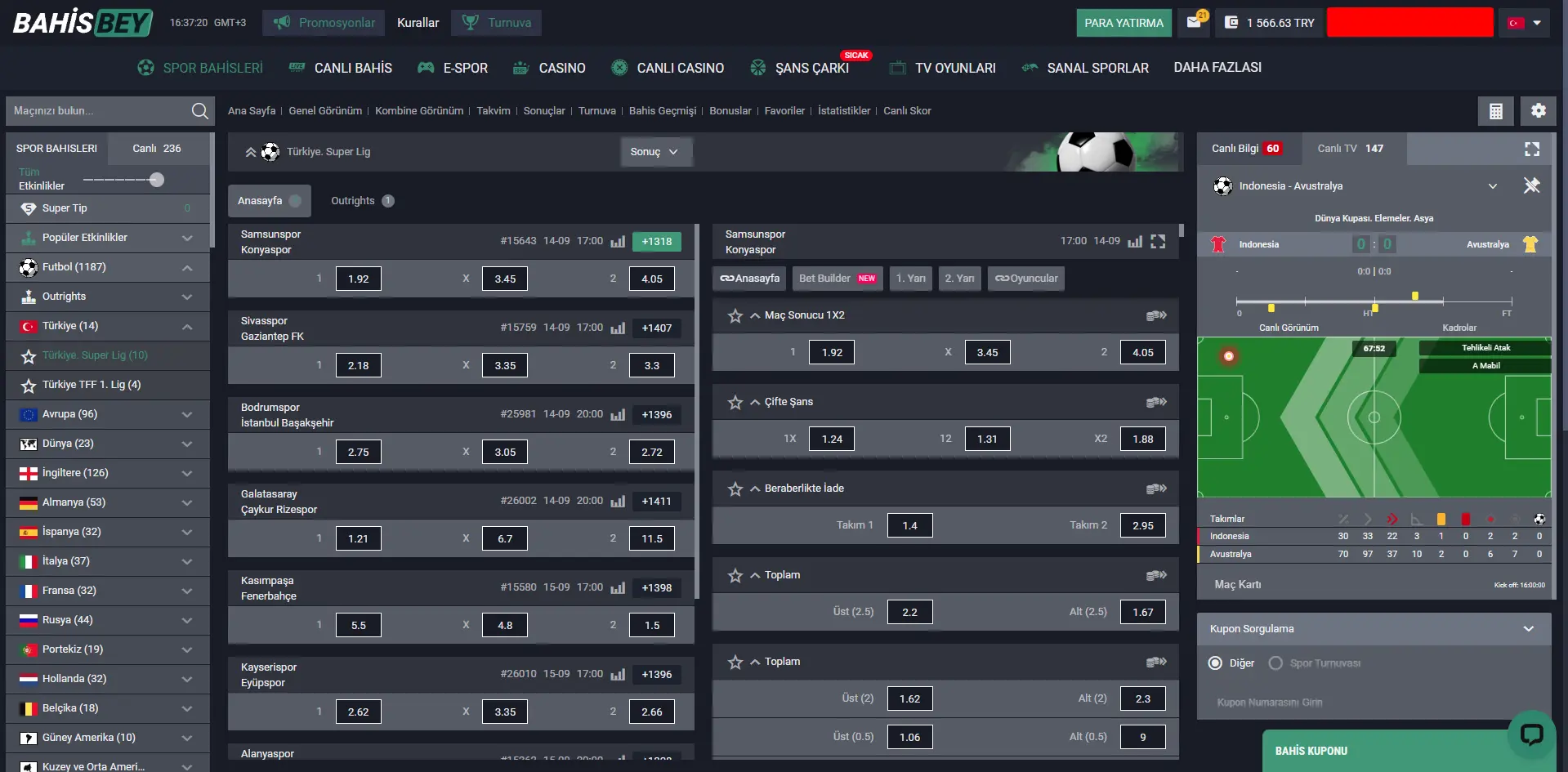
Task: Click cashout icon on Maç Sonucu 1X2
Action: [1156, 315]
